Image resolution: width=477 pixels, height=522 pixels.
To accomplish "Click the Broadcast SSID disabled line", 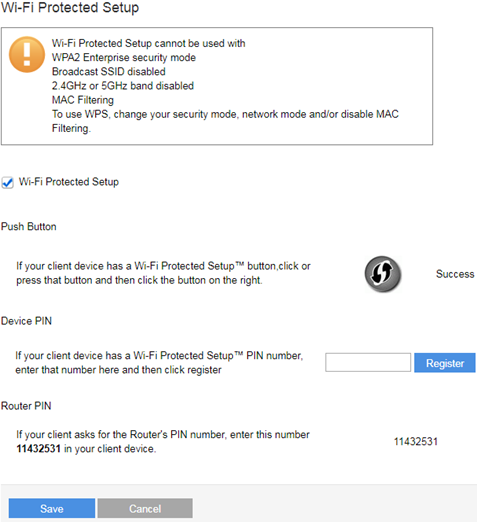I will (109, 72).
